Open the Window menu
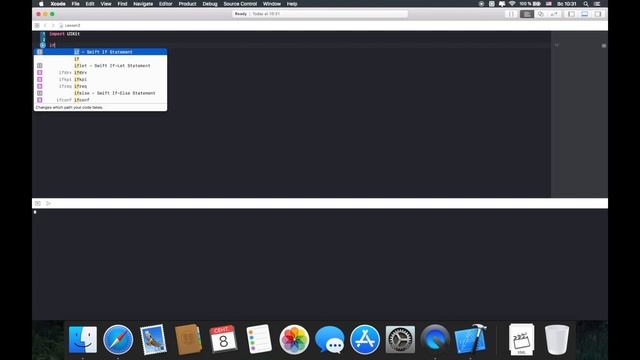Viewport: 640px width, 360px height. [x=271, y=4]
